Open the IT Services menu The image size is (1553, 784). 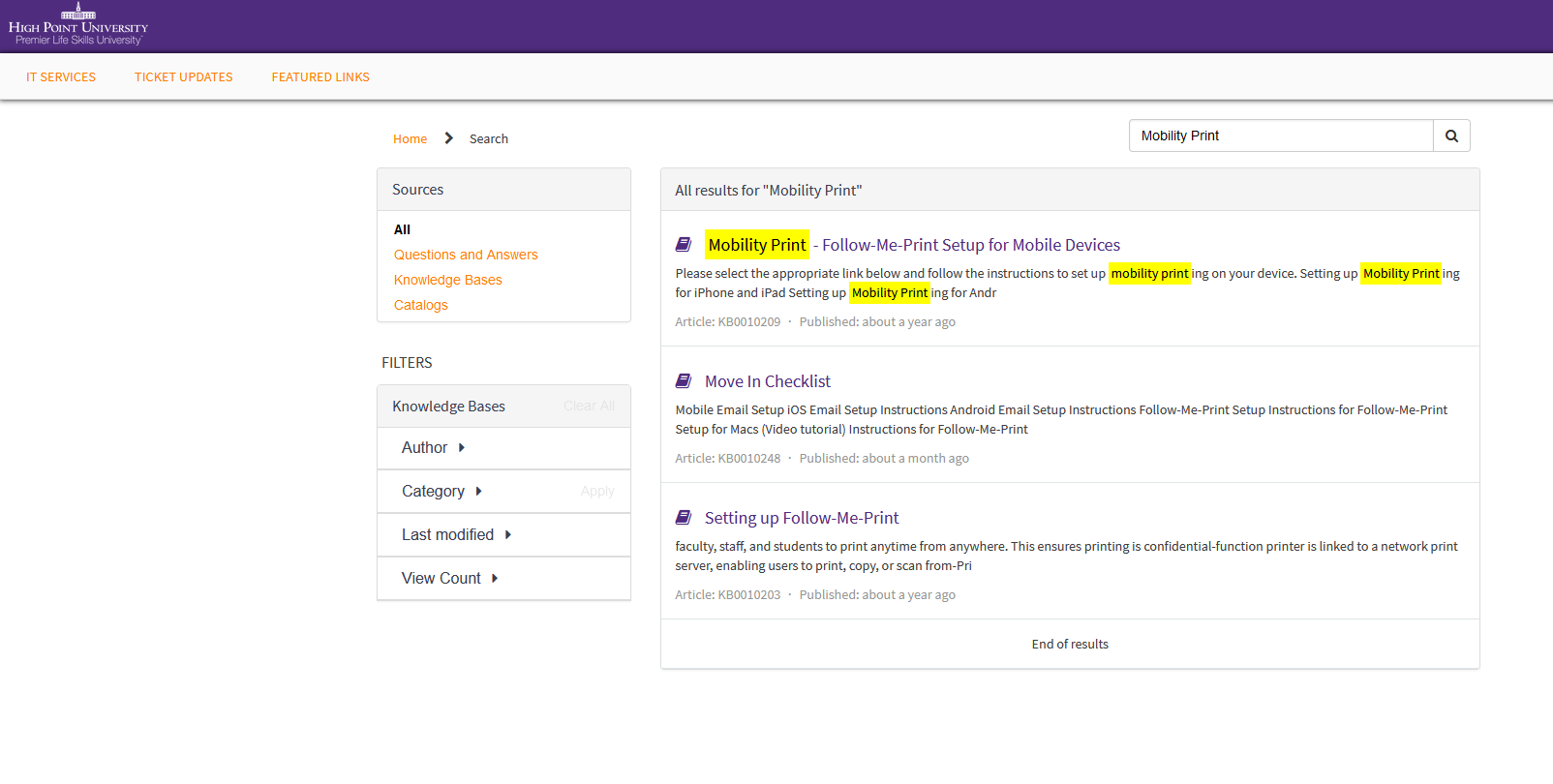(x=61, y=77)
